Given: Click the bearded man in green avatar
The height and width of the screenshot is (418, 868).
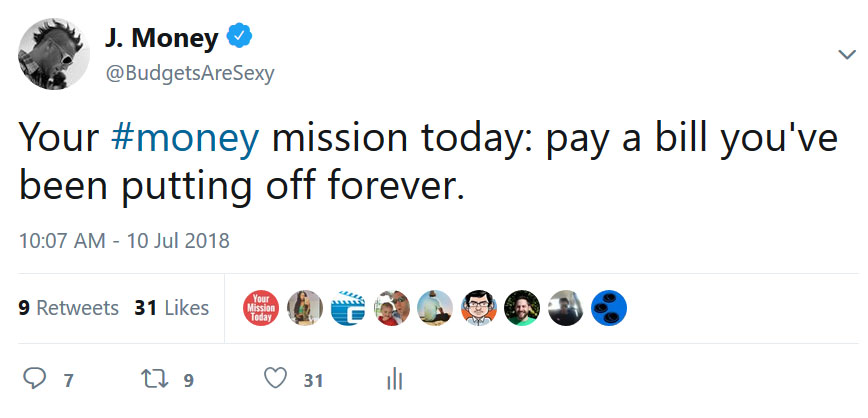Looking at the screenshot, I should coord(522,308).
